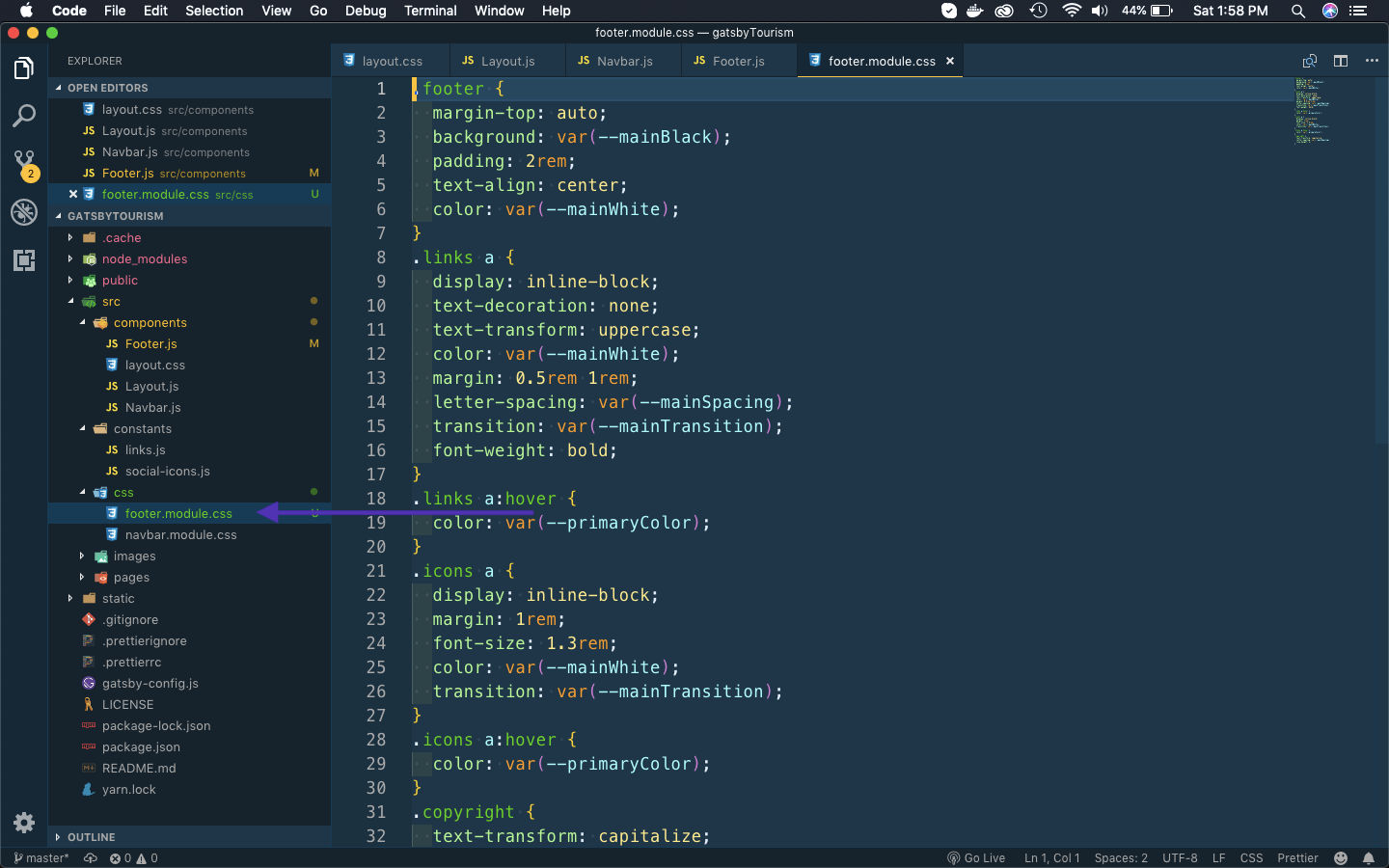Click the sync changes icon in status bar
Viewport: 1389px width, 868px height.
(x=91, y=858)
